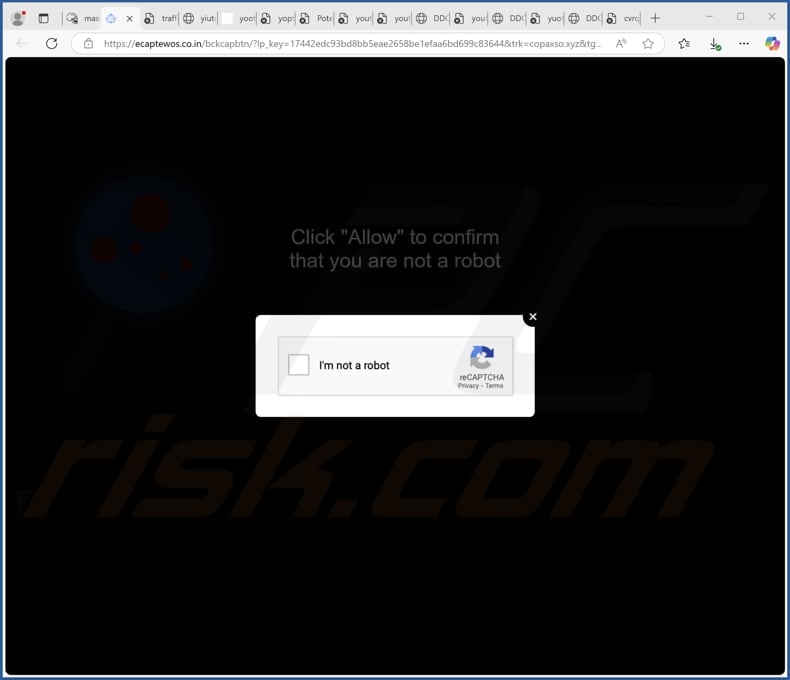Switch to the 'yuo' tab
The height and width of the screenshot is (680, 790).
(547, 19)
